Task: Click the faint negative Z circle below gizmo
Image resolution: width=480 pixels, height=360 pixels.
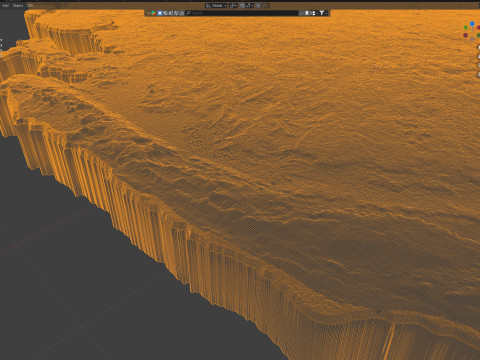Action: click(x=472, y=39)
